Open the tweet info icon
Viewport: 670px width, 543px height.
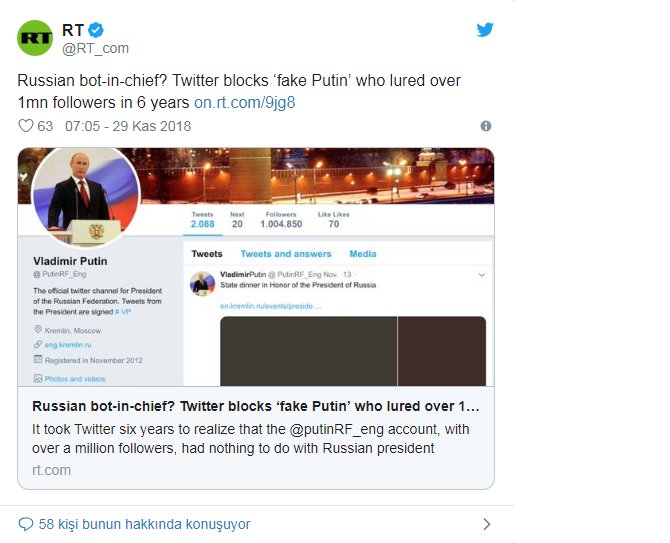point(486,127)
